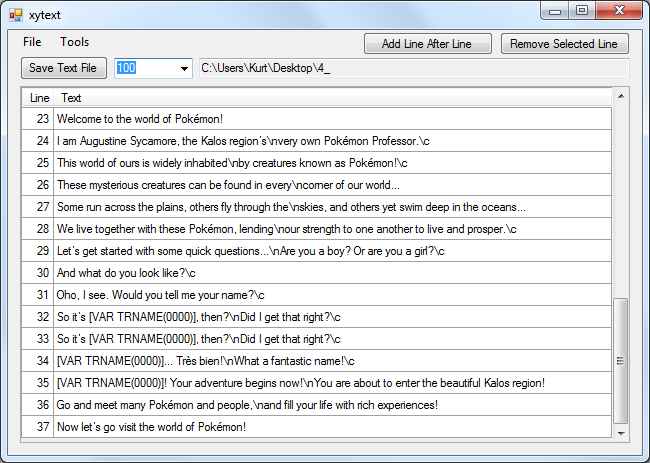Open the Tools menu
This screenshot has width=650, height=463.
coord(74,42)
